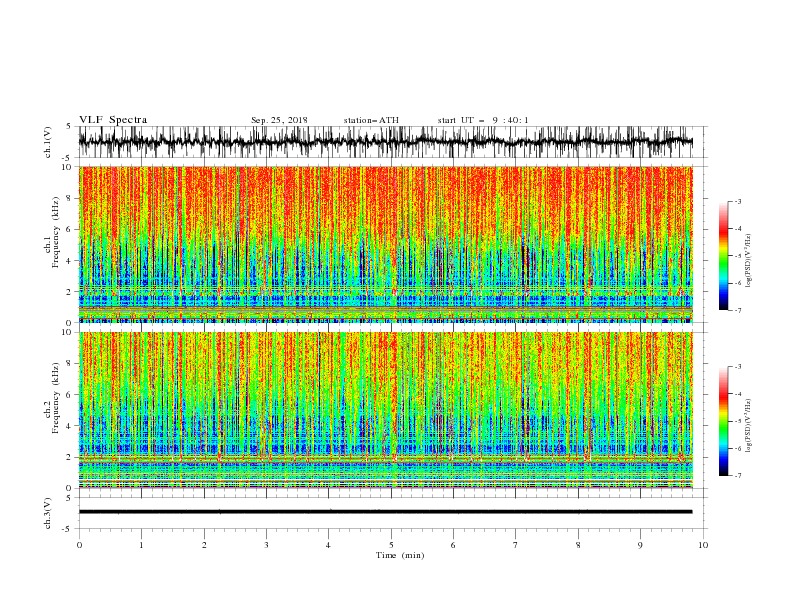Click the ch.2 spectrogram panel
792x612 pixels.
[385, 410]
